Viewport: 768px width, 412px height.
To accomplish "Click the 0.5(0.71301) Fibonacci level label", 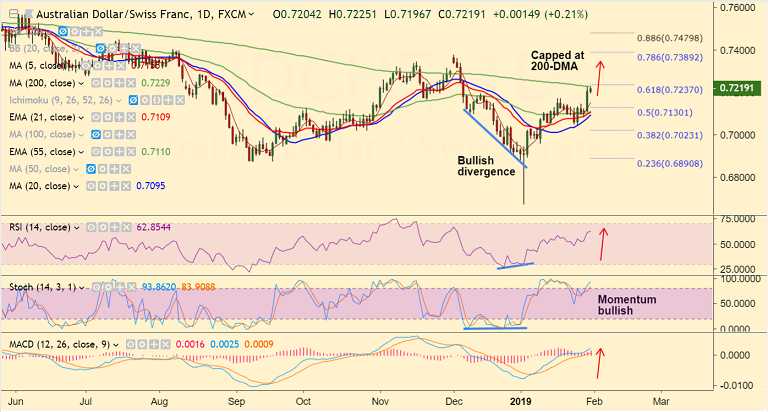I will [x=665, y=113].
